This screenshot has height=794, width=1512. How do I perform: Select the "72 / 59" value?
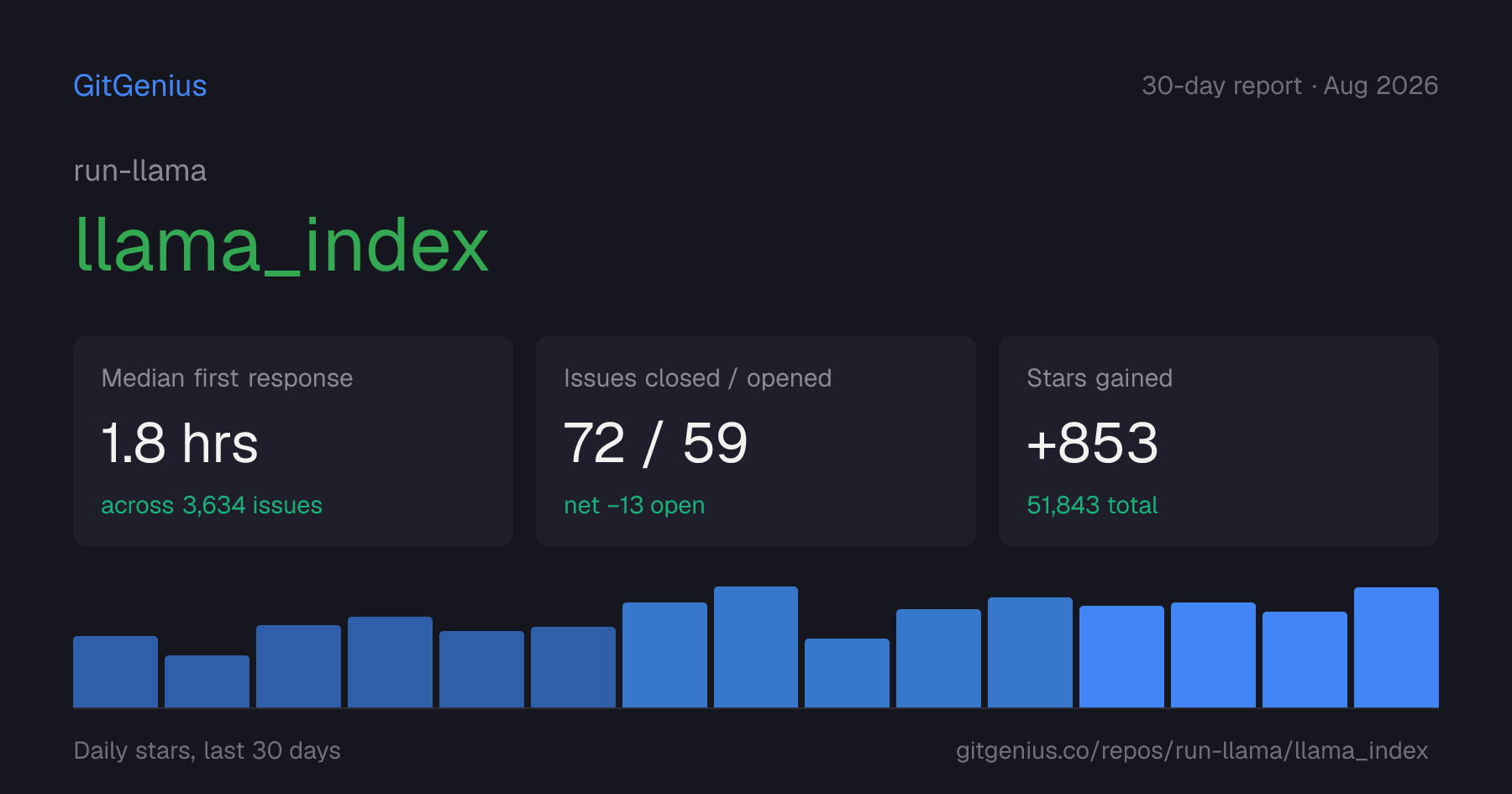(656, 443)
